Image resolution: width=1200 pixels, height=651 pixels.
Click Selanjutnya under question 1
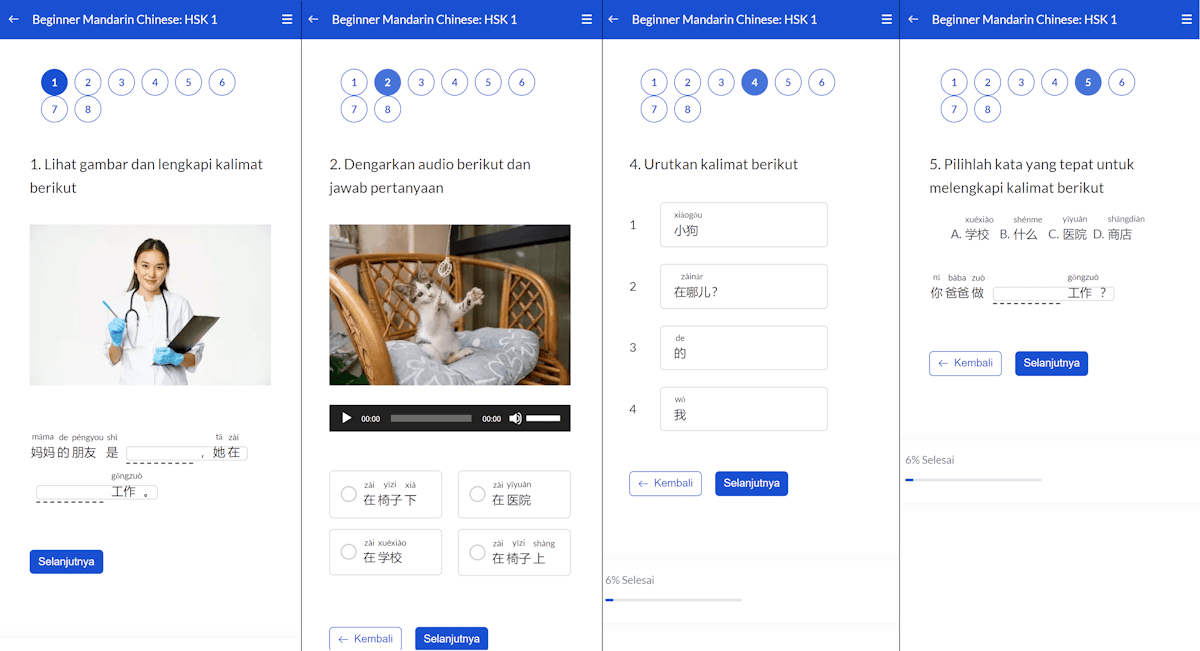click(x=66, y=561)
